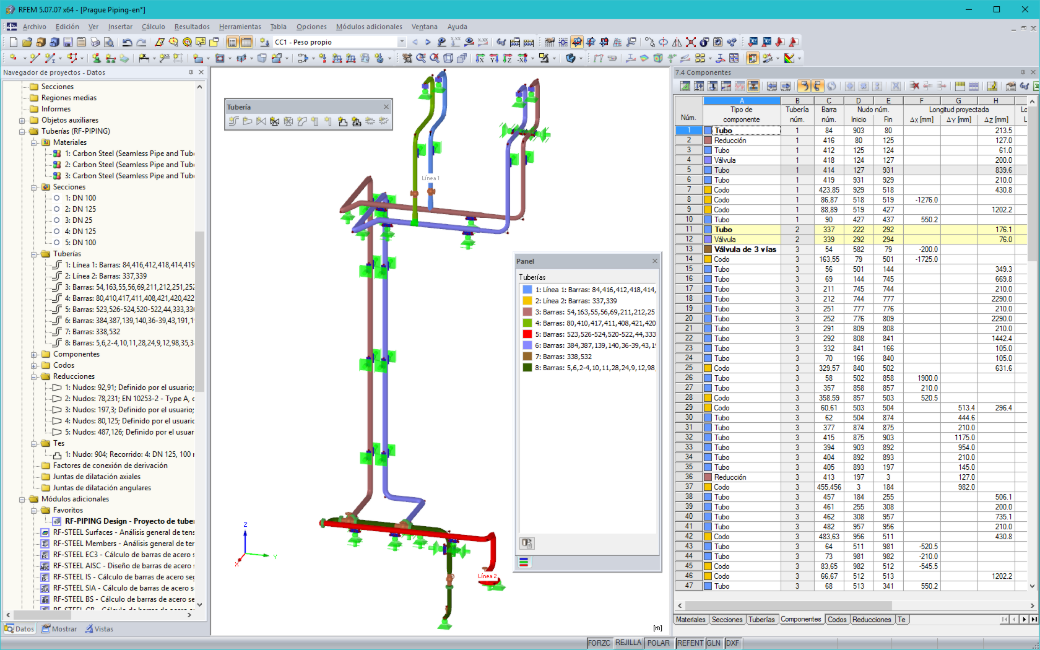Toggle GLN in status bar
The image size is (1040, 650).
(714, 643)
